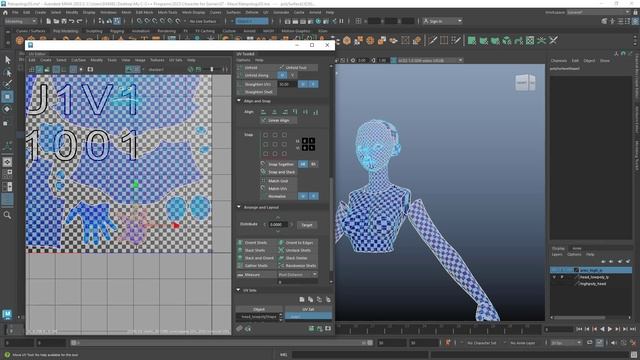Viewport: 640px width, 360px height.
Task: Click the Target button beside Distribute
Action: [307, 225]
